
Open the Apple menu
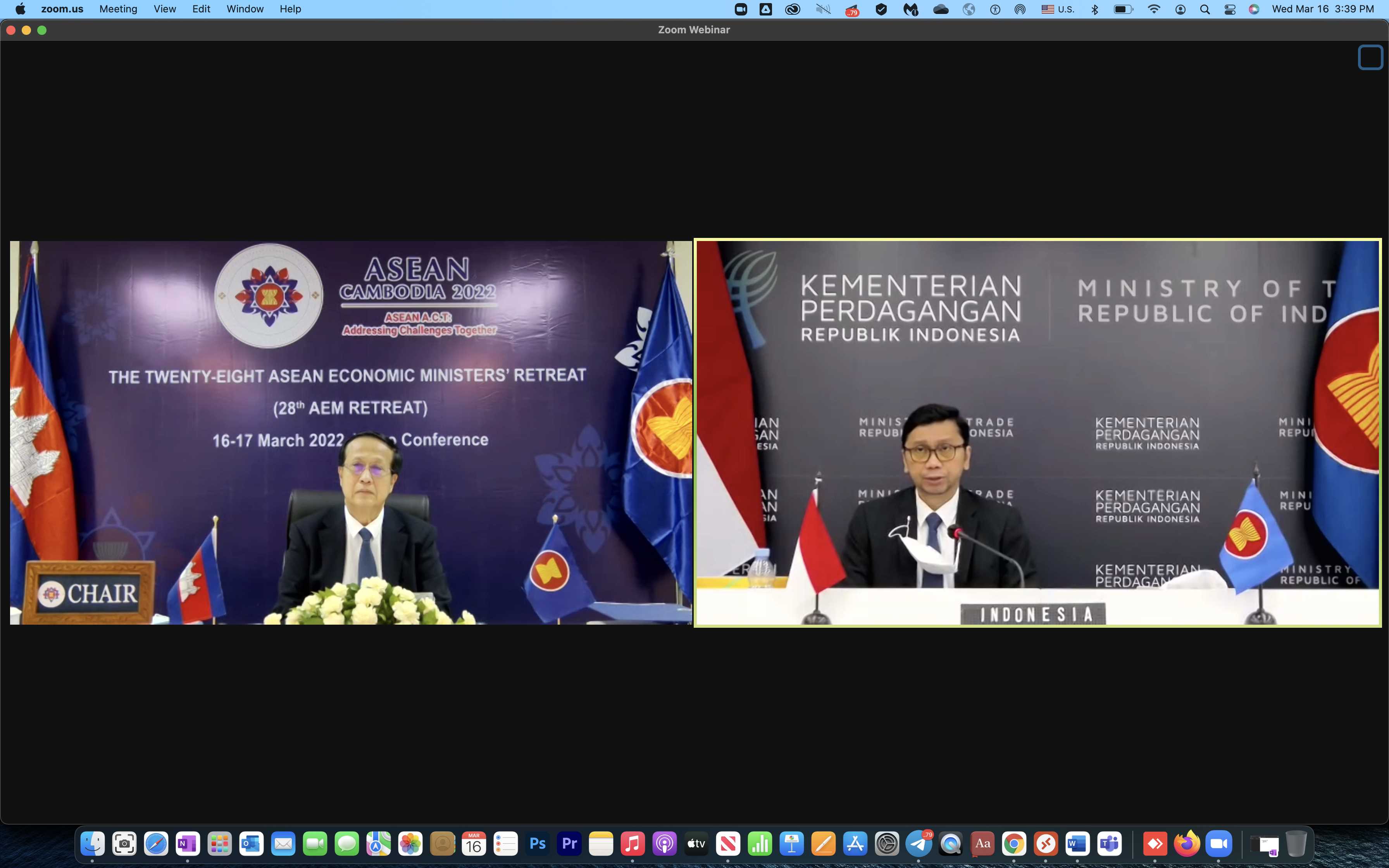[20, 9]
